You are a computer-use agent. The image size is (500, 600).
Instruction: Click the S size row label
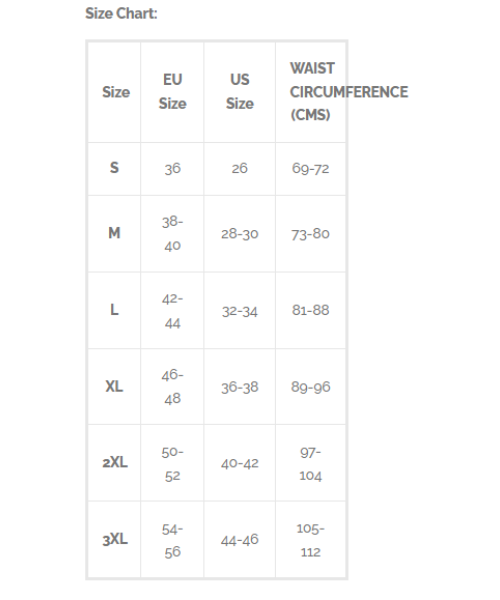[x=114, y=168]
